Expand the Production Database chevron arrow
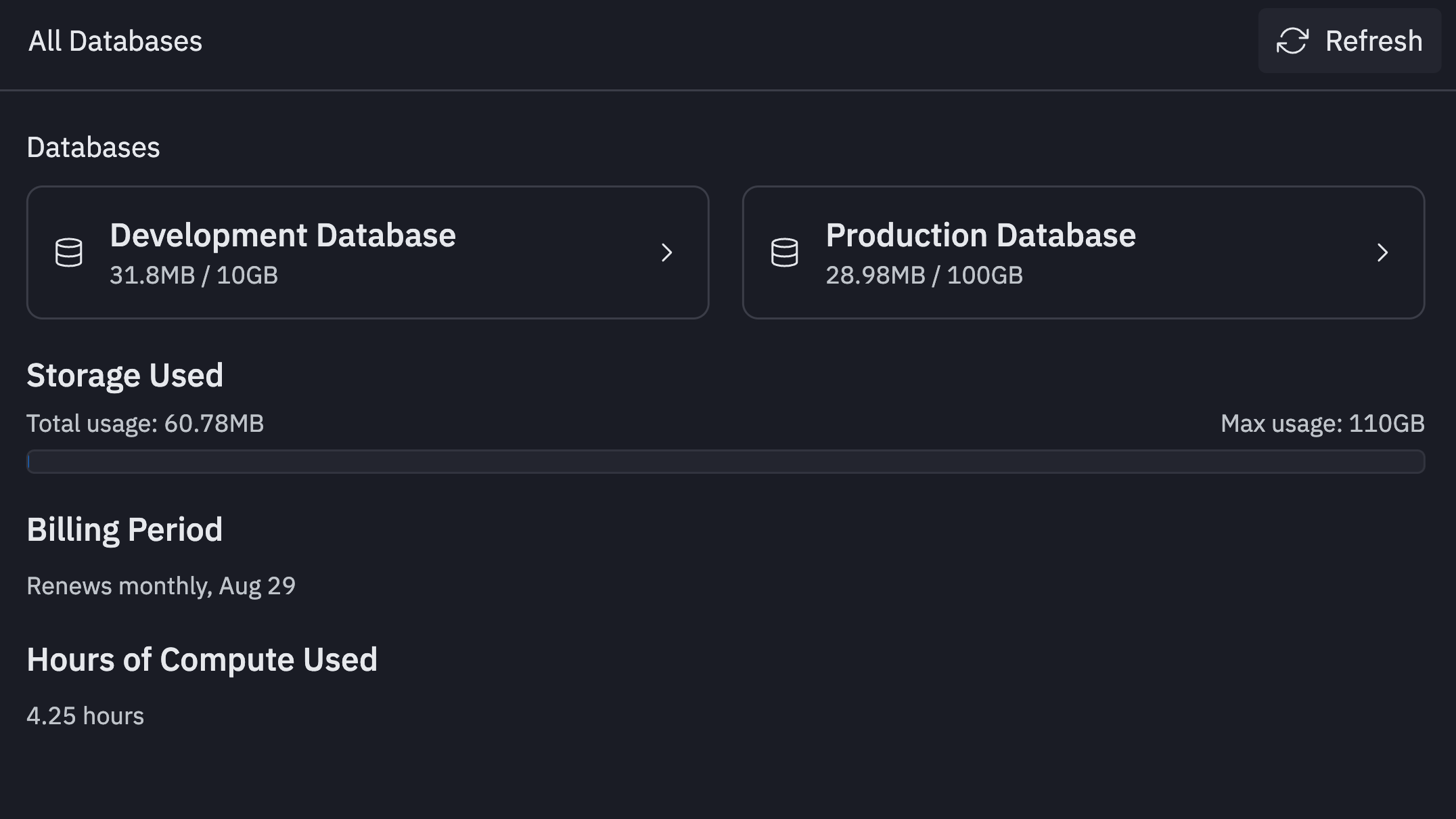This screenshot has width=1456, height=819. tap(1382, 252)
